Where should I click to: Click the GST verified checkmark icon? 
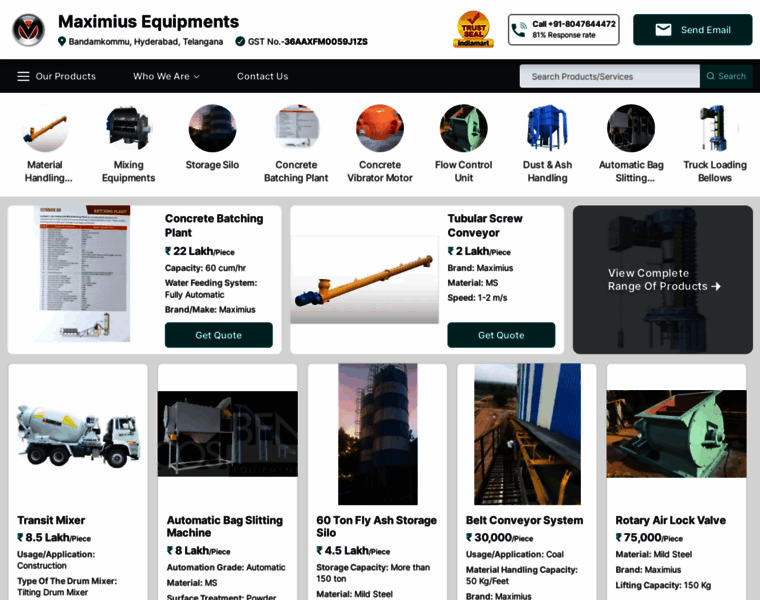pyautogui.click(x=240, y=41)
